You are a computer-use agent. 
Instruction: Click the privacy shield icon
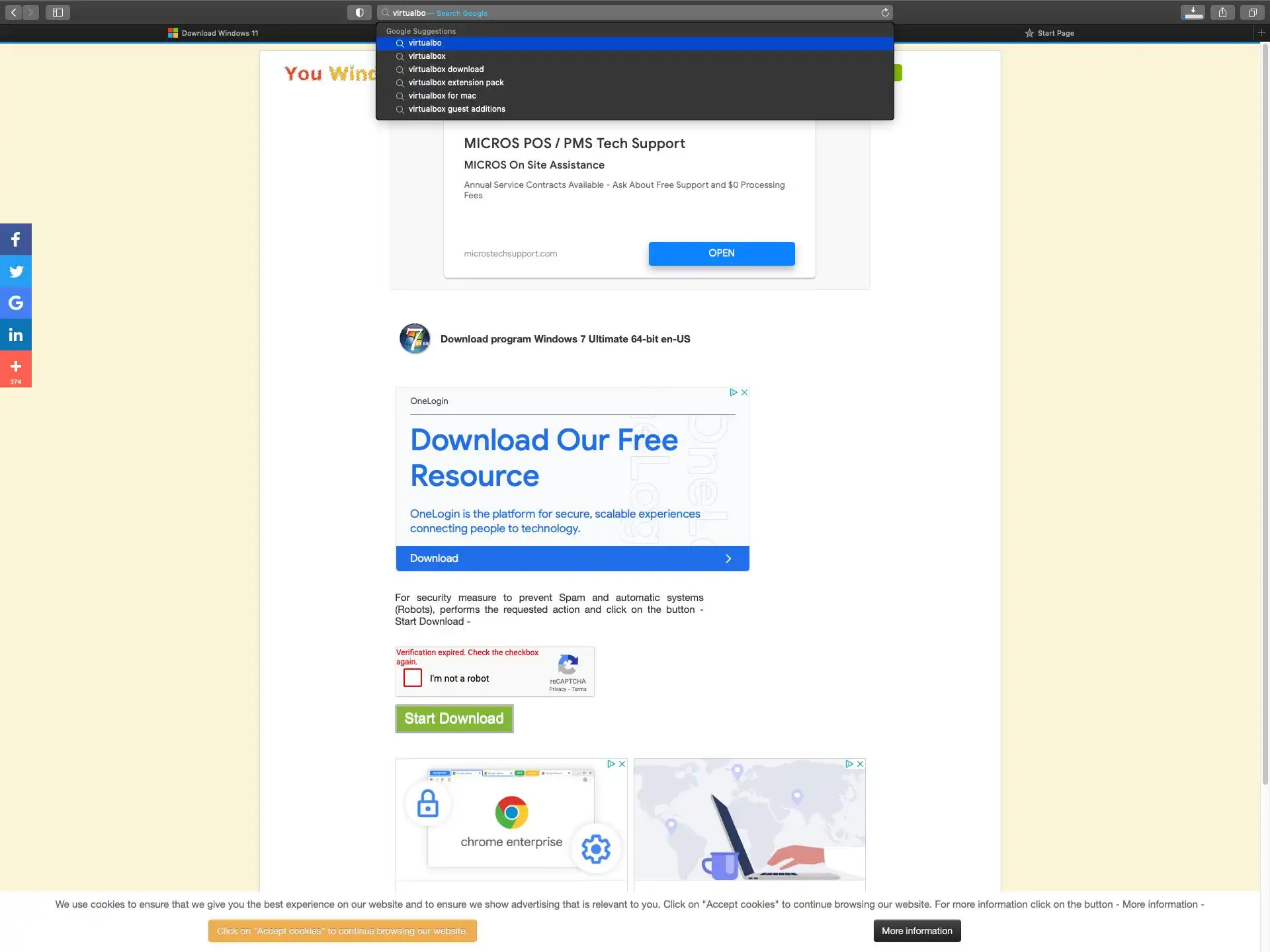pyautogui.click(x=359, y=13)
